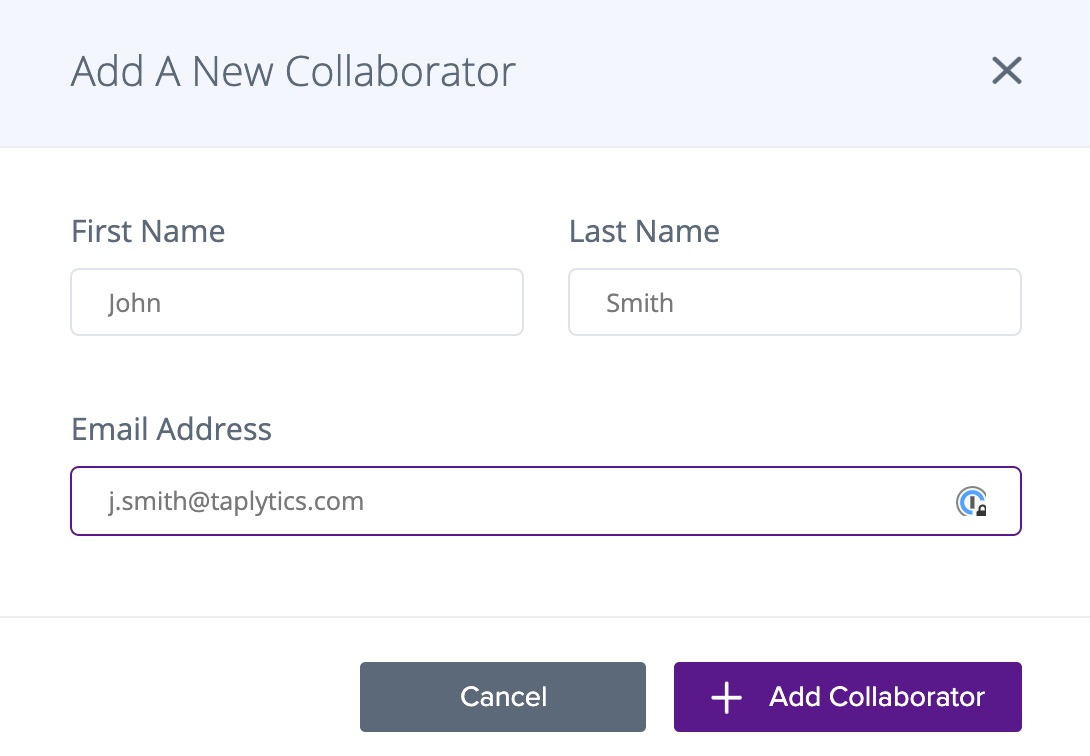Submit with the Add Collaborator button

(x=847, y=697)
